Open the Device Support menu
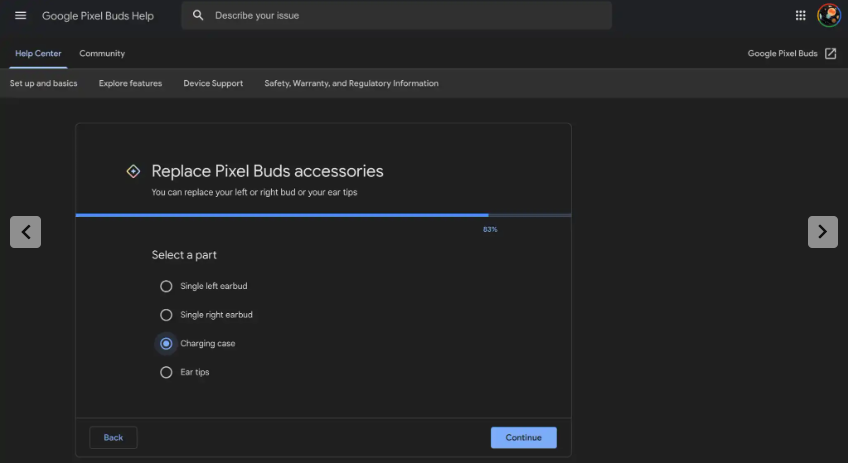Image resolution: width=848 pixels, height=463 pixels. [x=213, y=83]
